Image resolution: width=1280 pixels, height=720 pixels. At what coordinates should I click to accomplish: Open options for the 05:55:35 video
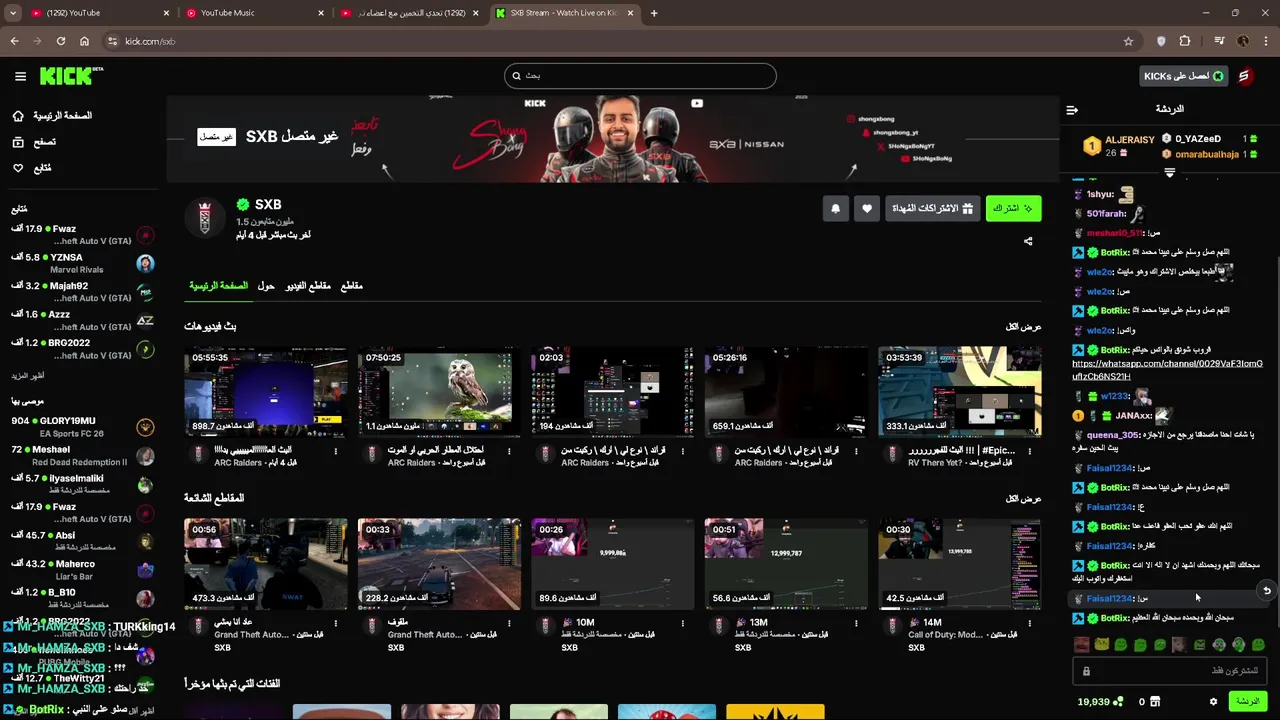coord(336,451)
